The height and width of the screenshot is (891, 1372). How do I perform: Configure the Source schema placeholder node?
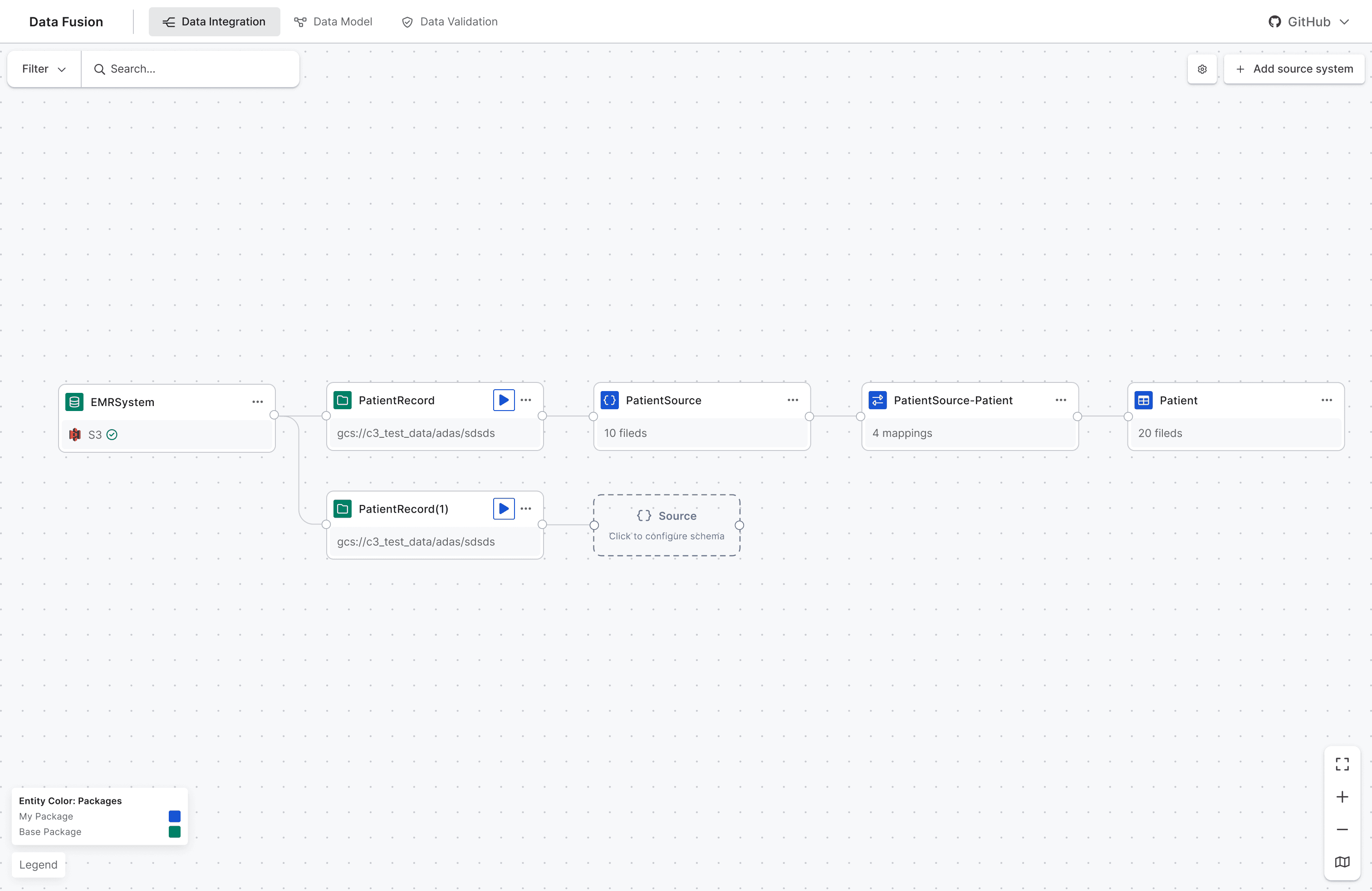pyautogui.click(x=667, y=525)
